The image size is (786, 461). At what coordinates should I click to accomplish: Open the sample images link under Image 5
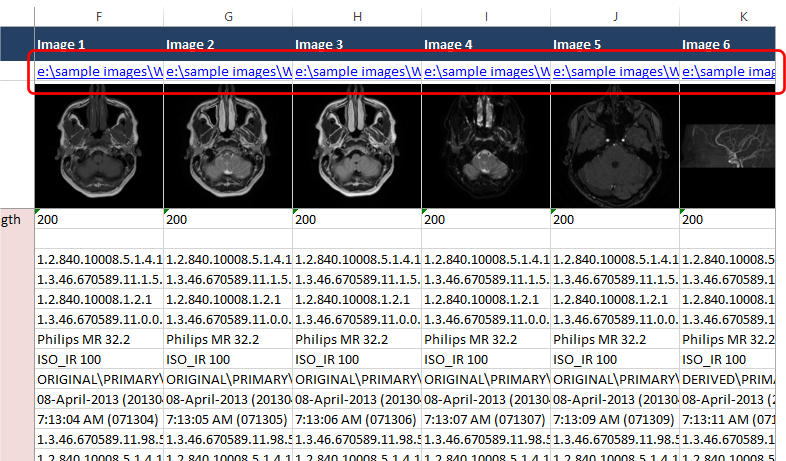point(615,72)
